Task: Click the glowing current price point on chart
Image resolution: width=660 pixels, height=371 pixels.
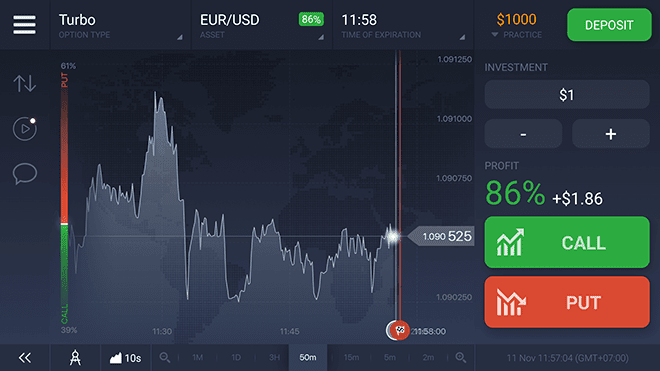Action: pos(393,236)
